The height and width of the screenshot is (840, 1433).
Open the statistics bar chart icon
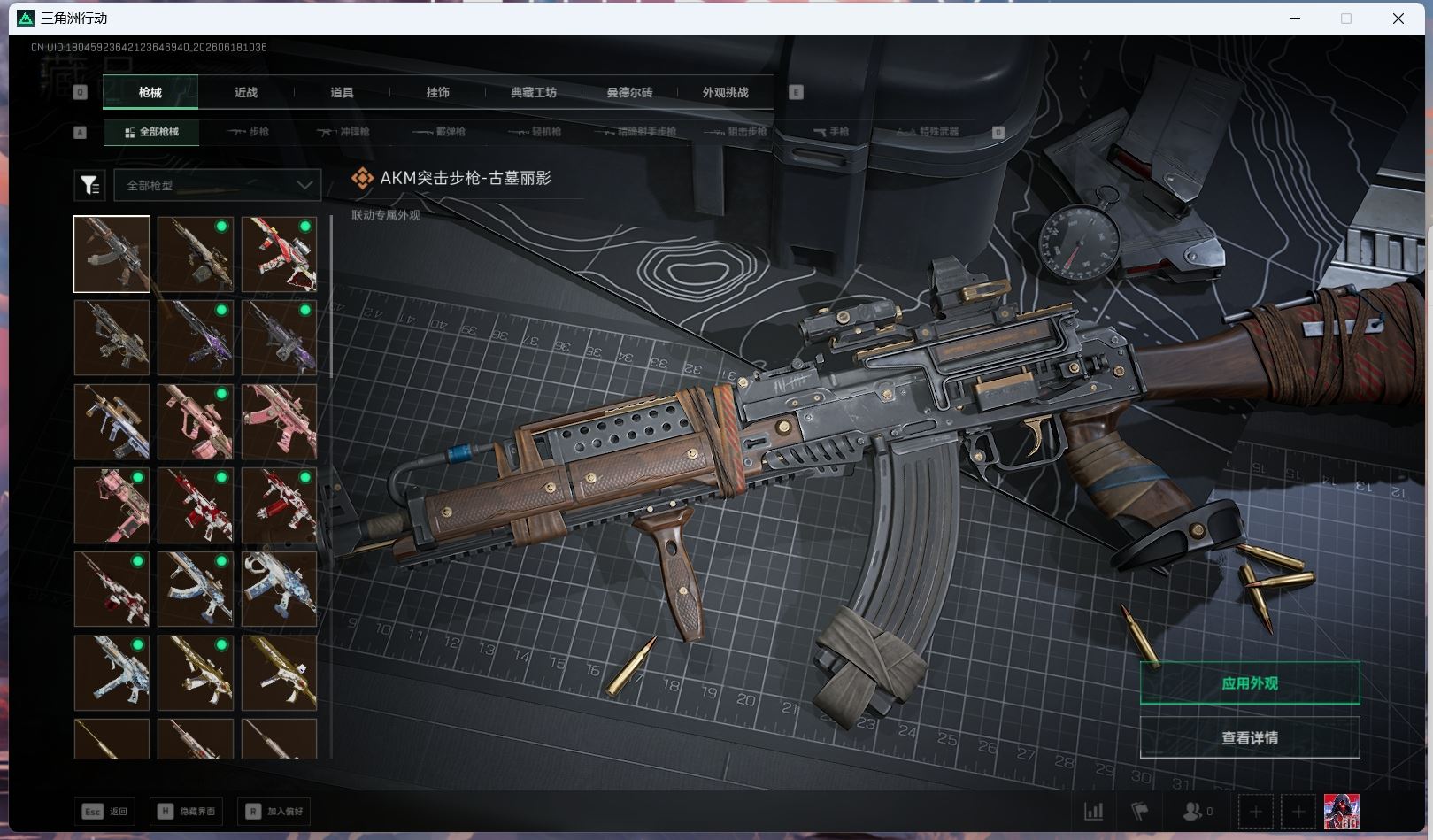(x=1094, y=811)
